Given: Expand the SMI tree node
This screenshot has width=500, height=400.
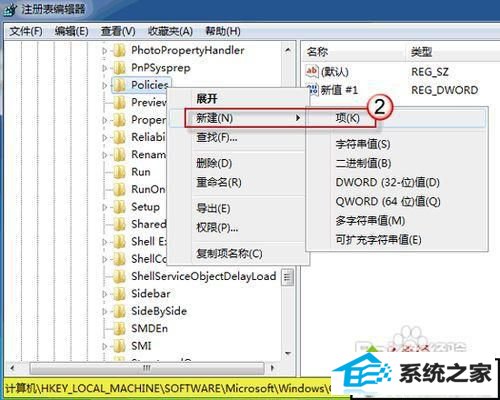Looking at the screenshot, I should (x=105, y=346).
